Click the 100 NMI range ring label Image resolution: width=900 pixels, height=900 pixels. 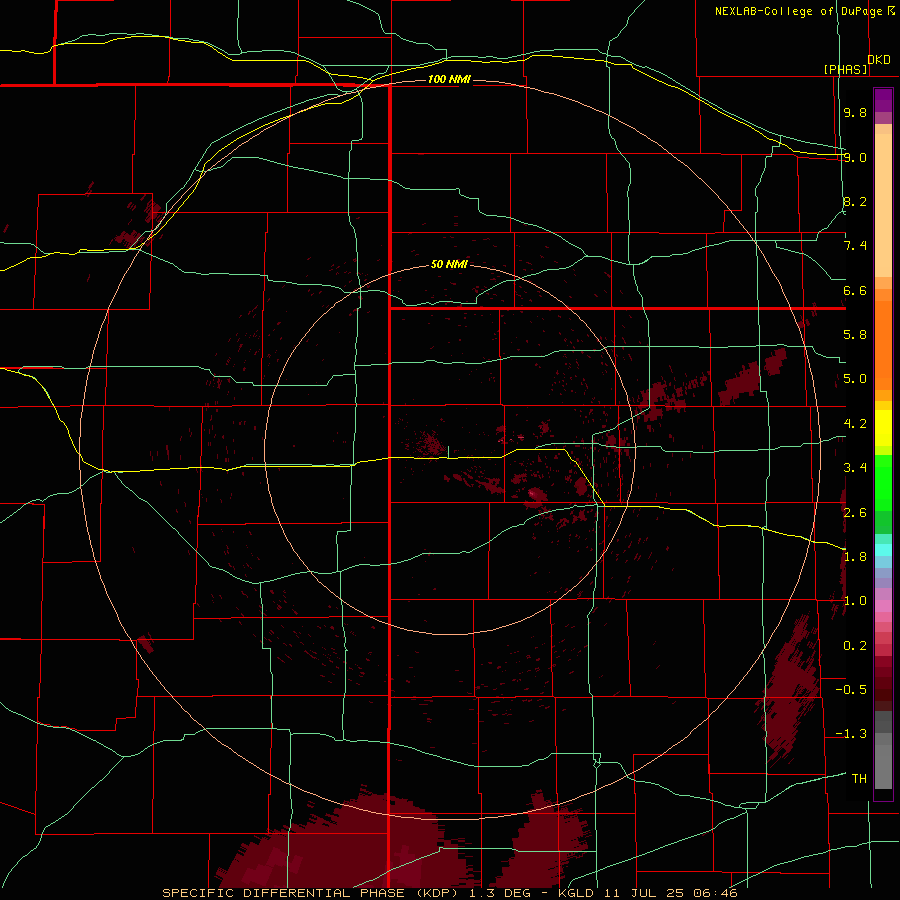click(x=449, y=79)
